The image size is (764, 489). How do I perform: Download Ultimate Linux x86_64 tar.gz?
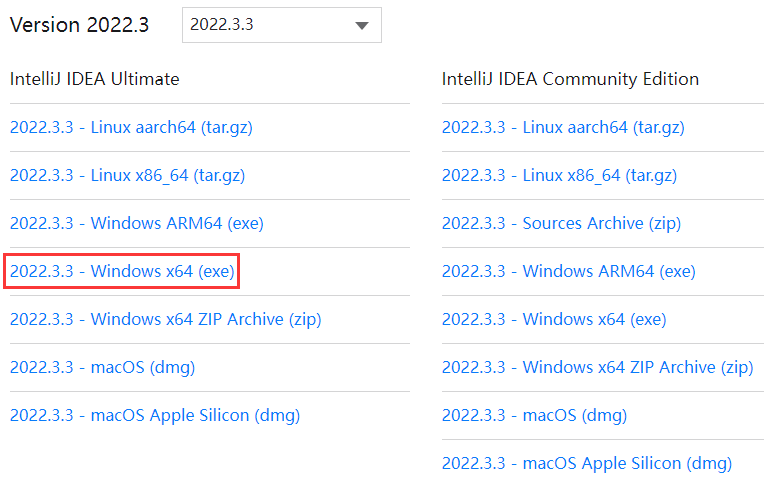pyautogui.click(x=127, y=176)
